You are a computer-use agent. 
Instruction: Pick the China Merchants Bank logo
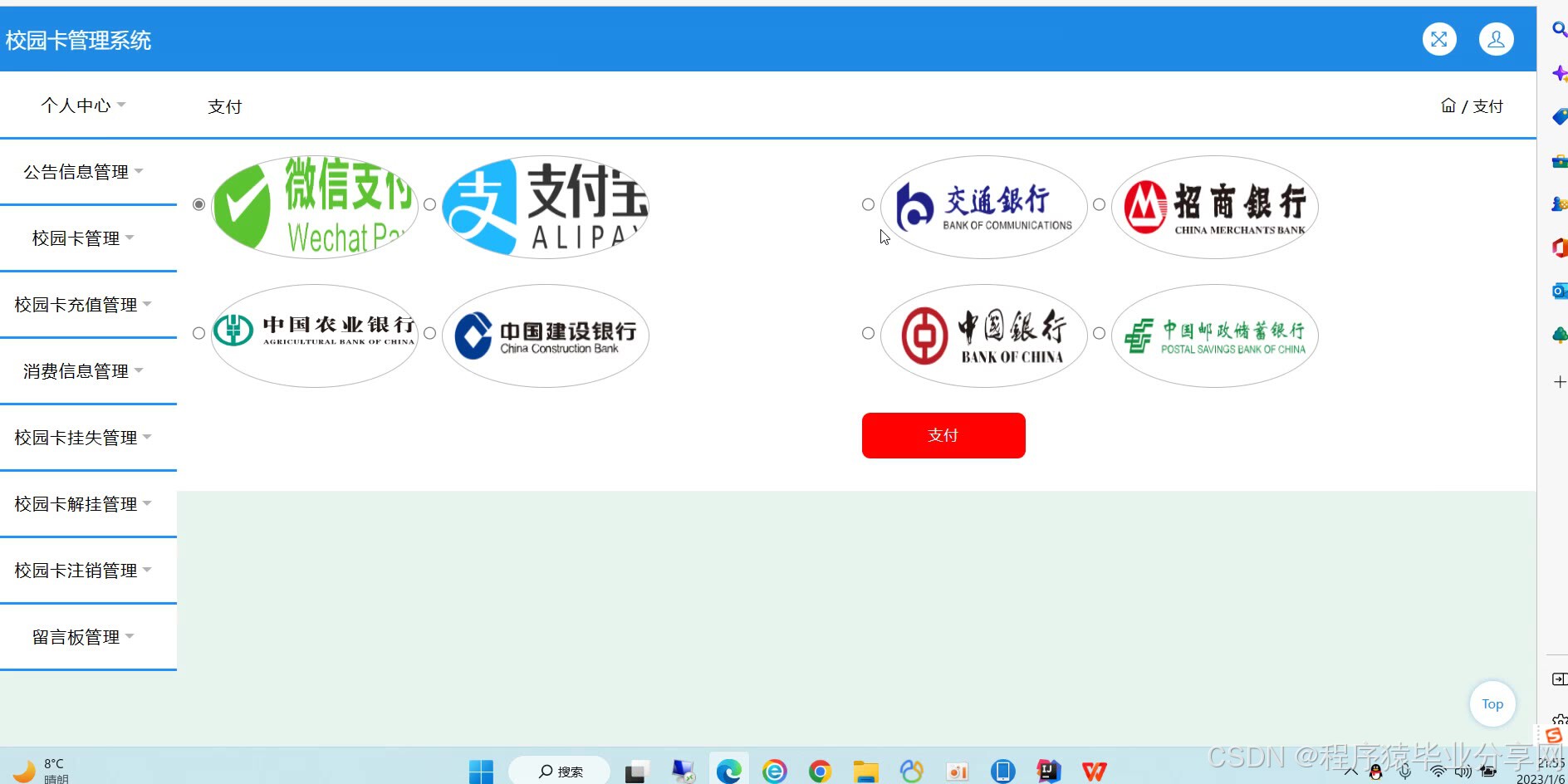click(1215, 207)
